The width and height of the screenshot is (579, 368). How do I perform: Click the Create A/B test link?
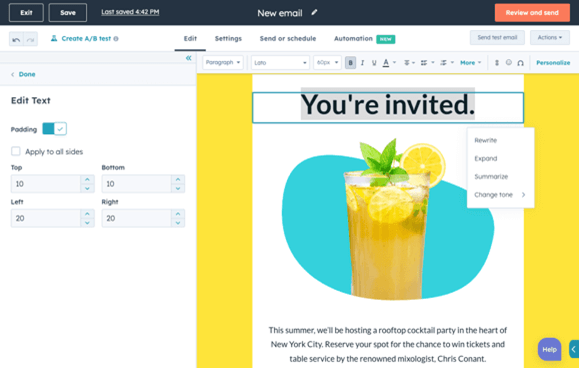point(86,38)
